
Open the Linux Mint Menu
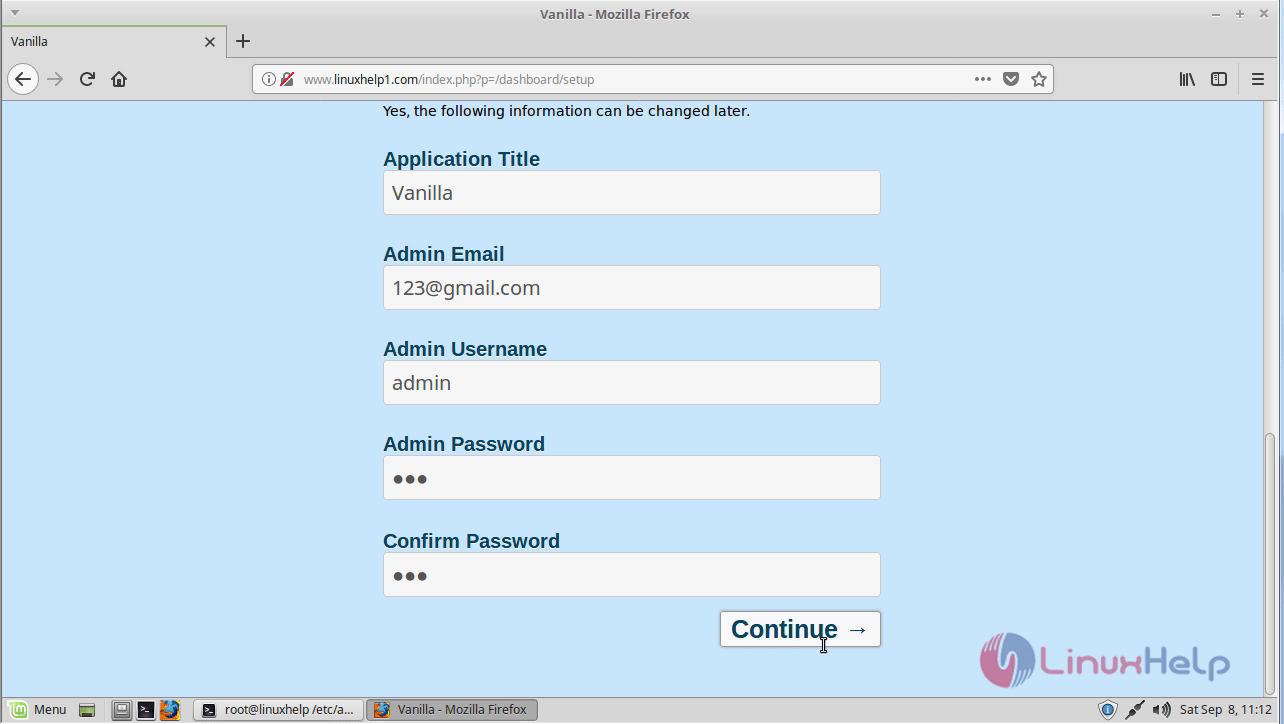pos(40,710)
